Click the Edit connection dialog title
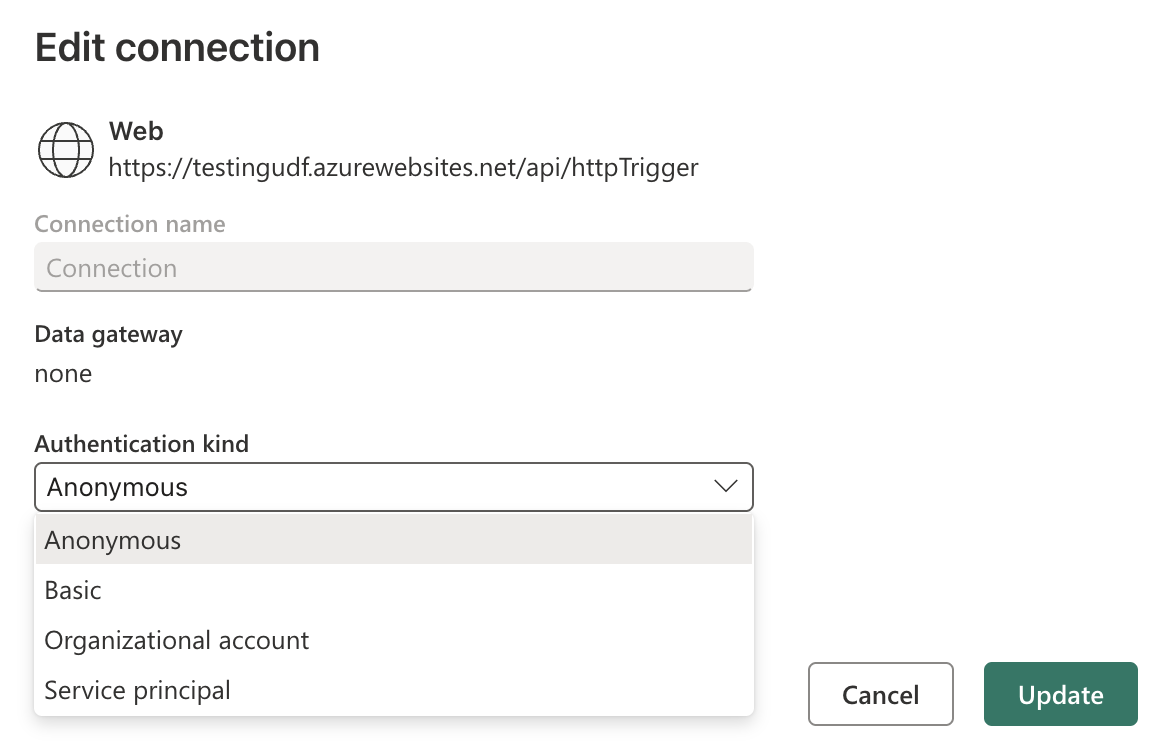 pos(177,47)
